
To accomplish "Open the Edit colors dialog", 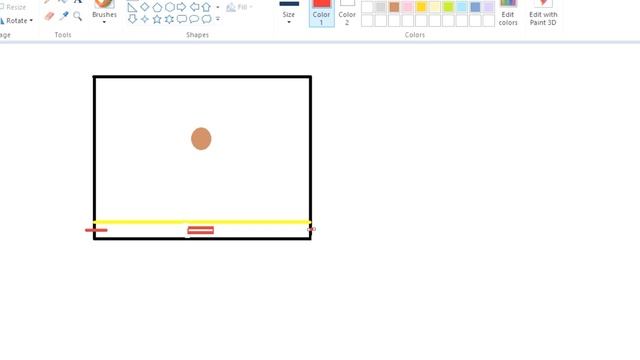I will (x=508, y=13).
